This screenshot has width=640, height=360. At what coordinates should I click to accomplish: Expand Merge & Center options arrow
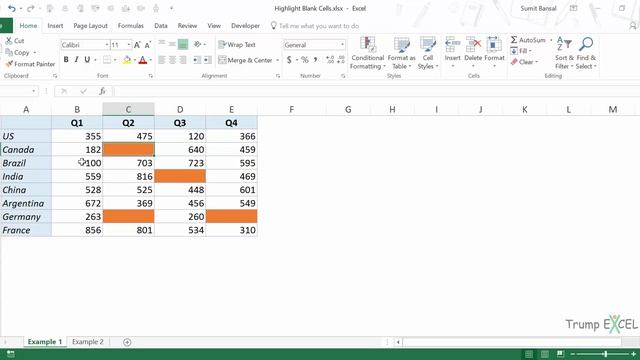278,60
